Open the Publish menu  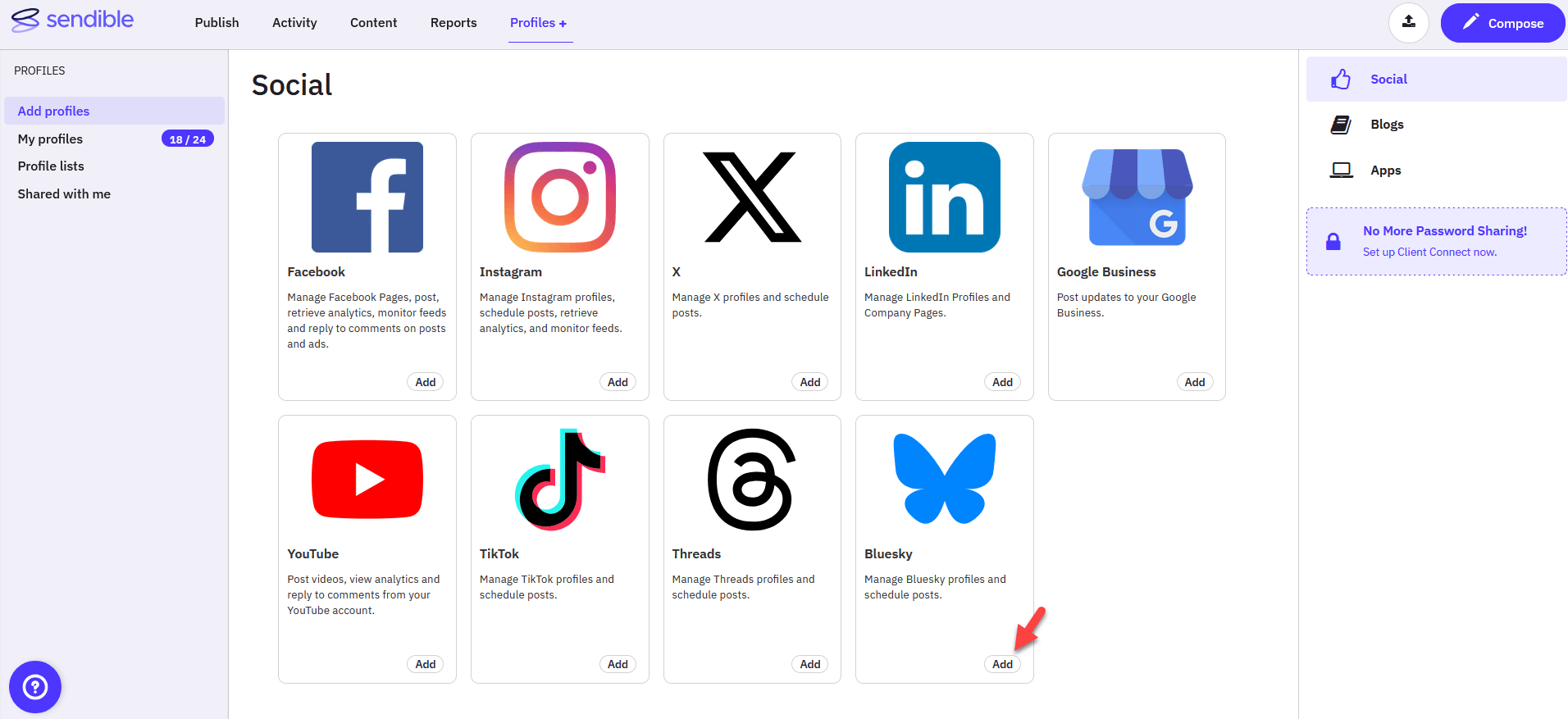coord(217,23)
